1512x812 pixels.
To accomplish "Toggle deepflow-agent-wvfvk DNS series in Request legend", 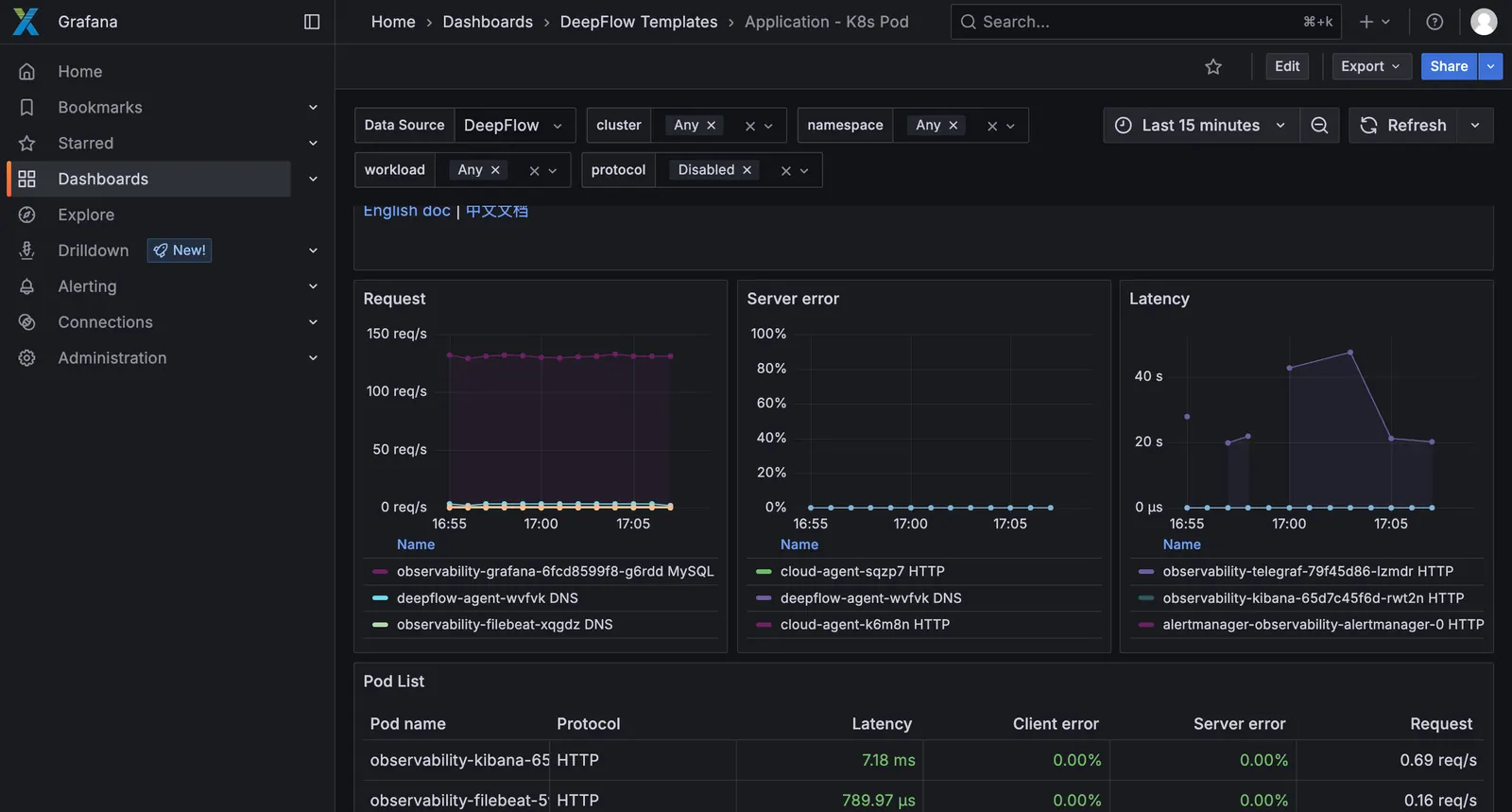I will coord(487,598).
